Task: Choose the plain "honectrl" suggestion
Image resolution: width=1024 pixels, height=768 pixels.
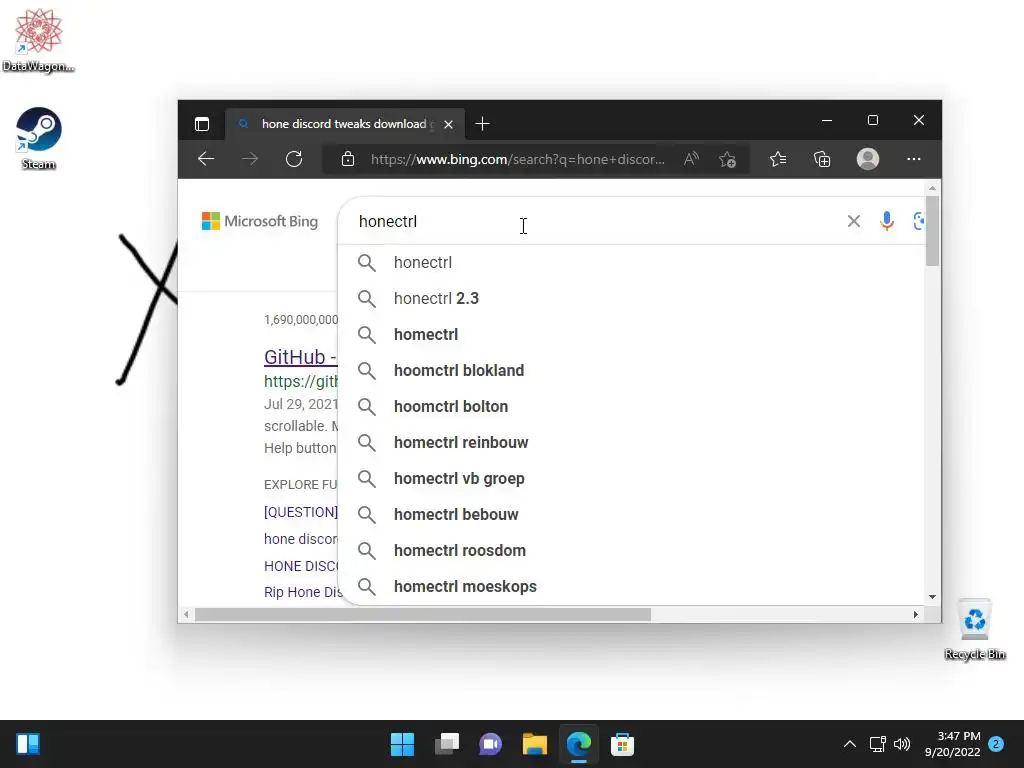Action: (631, 263)
